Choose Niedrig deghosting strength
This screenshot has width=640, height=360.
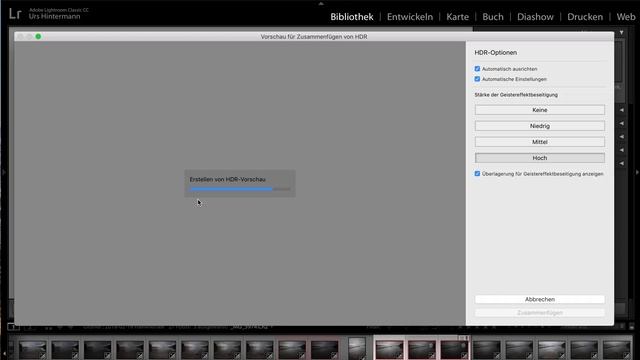[540, 126]
